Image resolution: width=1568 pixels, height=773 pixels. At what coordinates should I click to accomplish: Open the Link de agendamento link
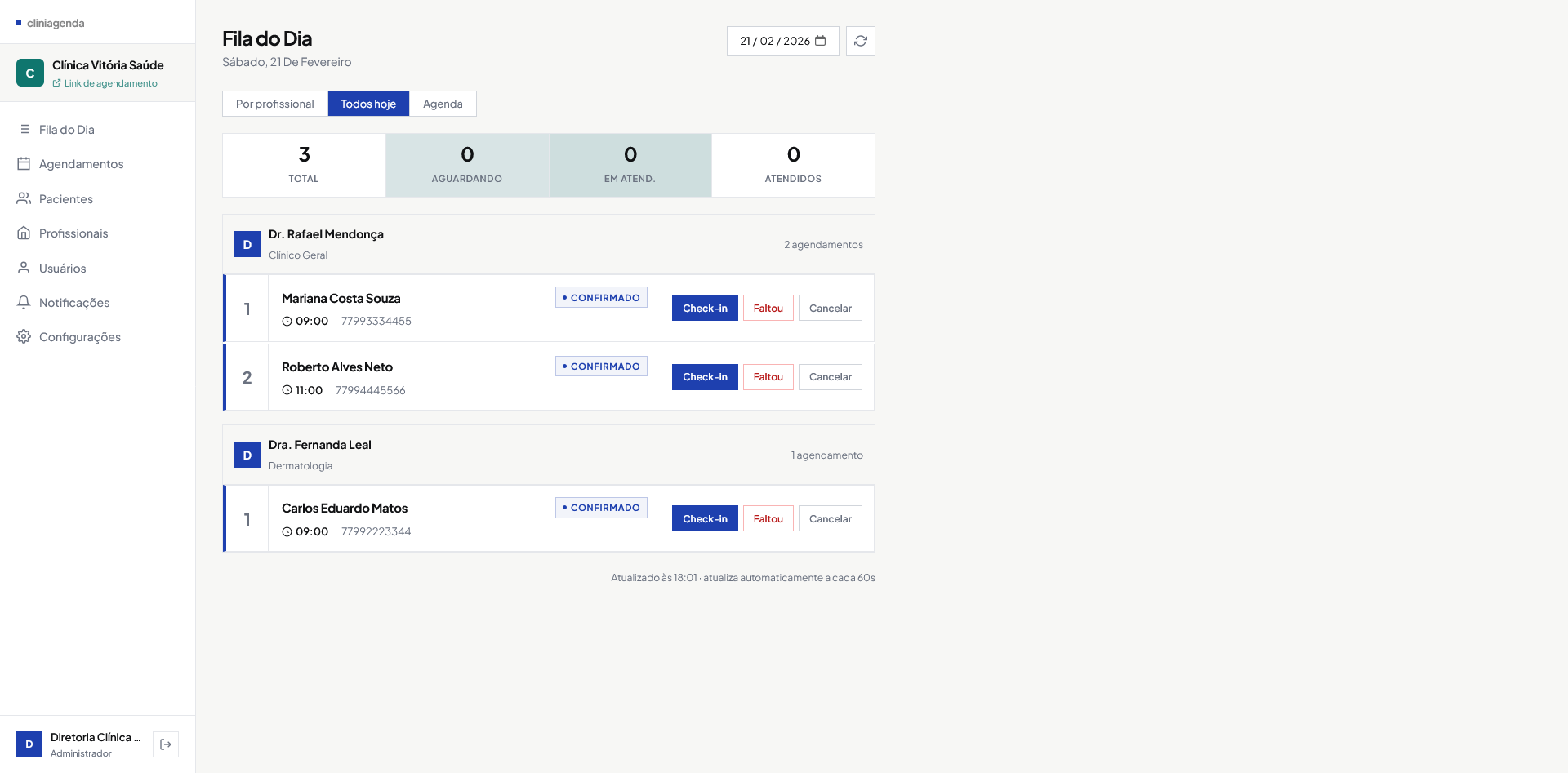110,83
